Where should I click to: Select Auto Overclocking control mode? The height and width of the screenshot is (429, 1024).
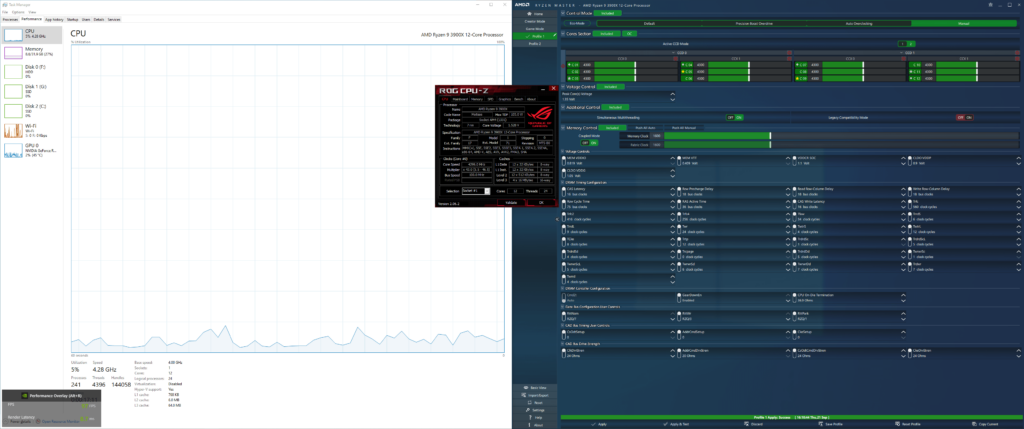pos(858,24)
